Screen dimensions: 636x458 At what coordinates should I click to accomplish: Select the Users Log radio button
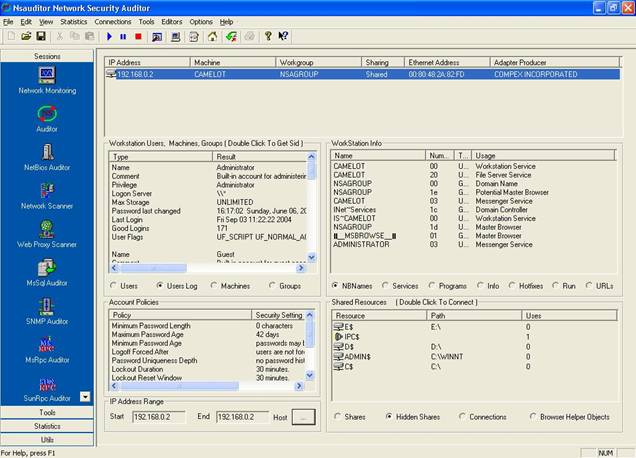[x=160, y=286]
